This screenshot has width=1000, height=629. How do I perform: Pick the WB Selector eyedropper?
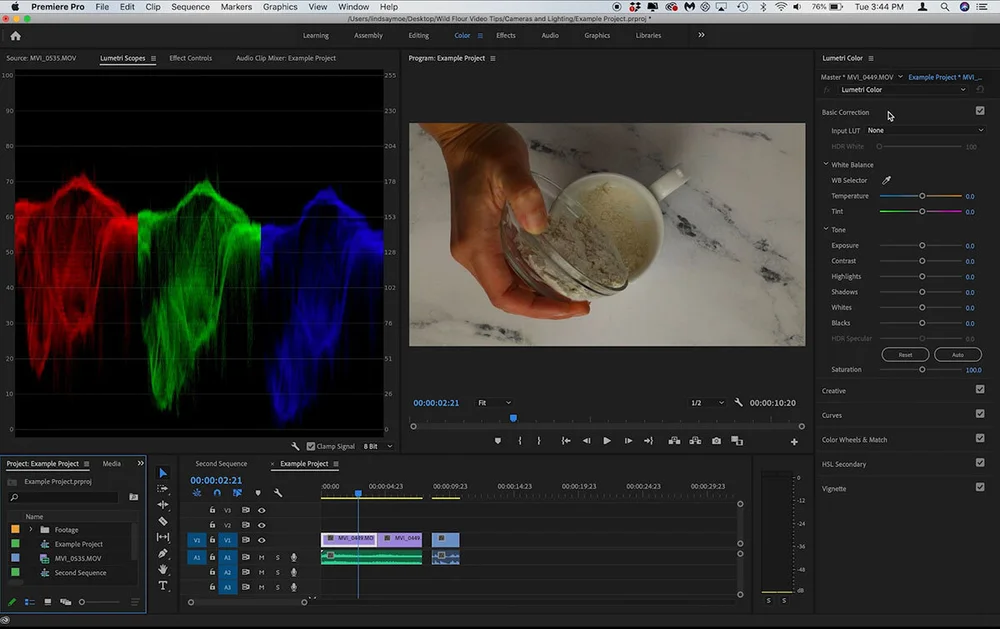[886, 180]
